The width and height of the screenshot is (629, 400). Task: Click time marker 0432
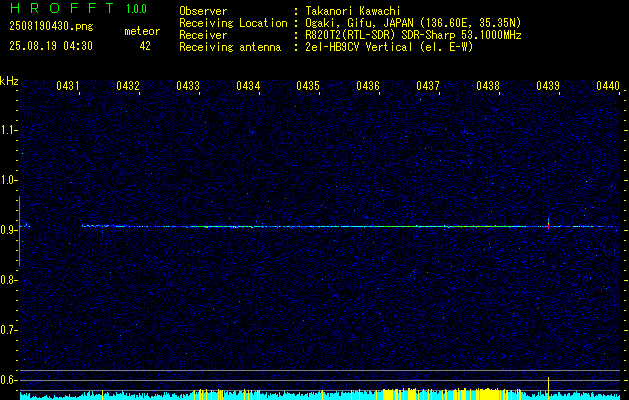128,86
